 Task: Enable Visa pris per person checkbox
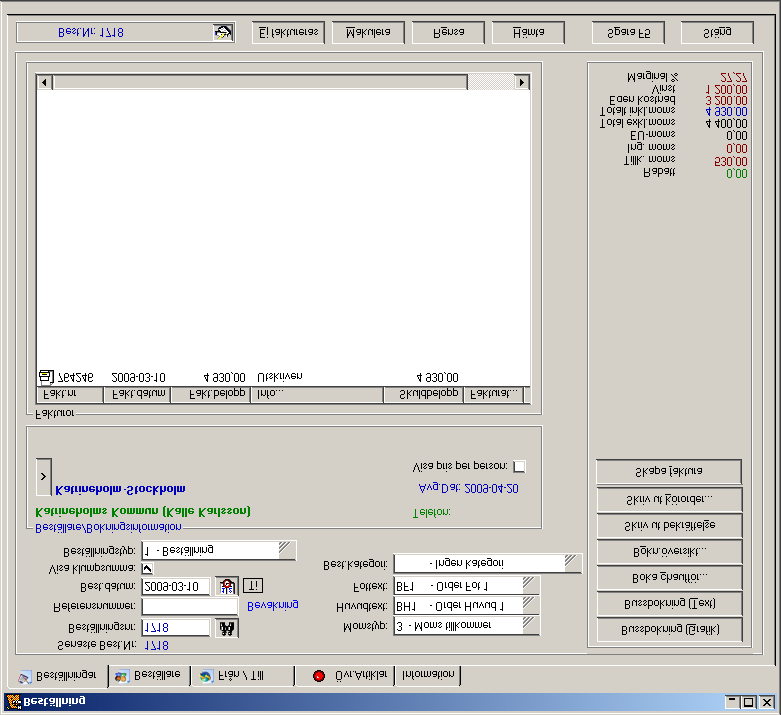tap(519, 466)
